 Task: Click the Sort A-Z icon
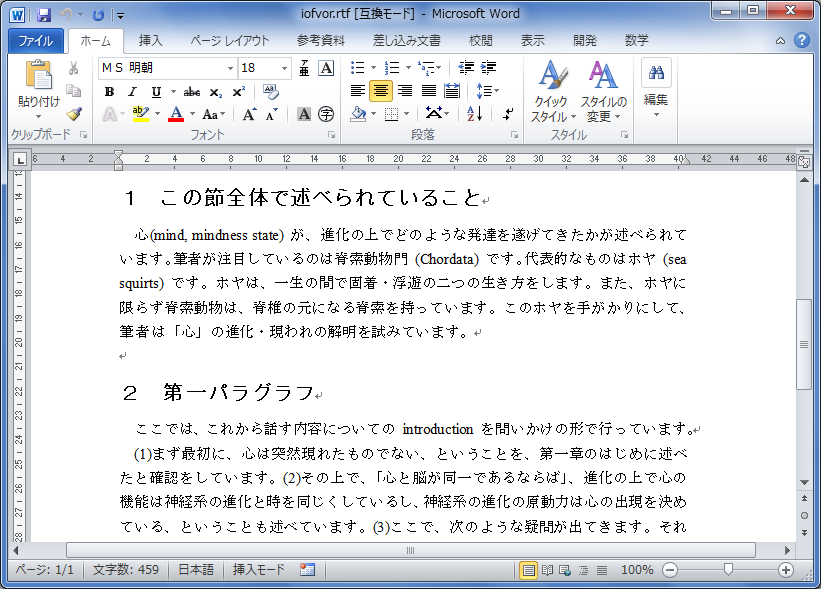coord(475,114)
